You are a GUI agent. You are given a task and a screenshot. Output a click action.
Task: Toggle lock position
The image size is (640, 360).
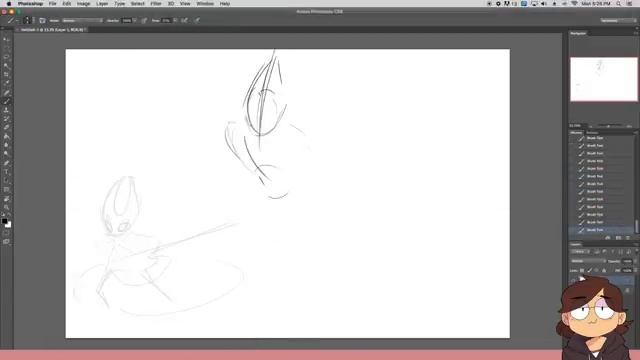point(596,270)
